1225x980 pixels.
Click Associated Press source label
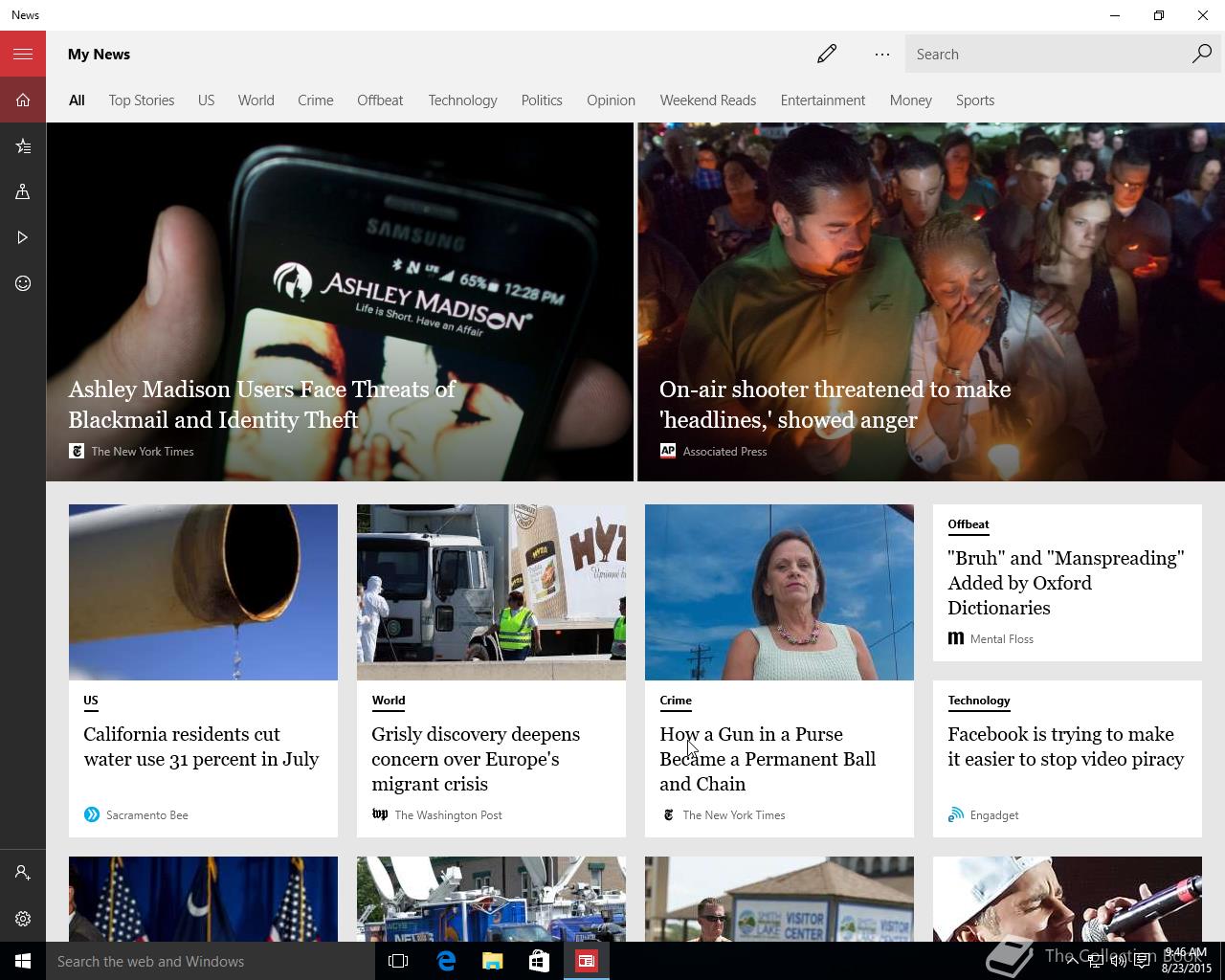click(x=724, y=452)
